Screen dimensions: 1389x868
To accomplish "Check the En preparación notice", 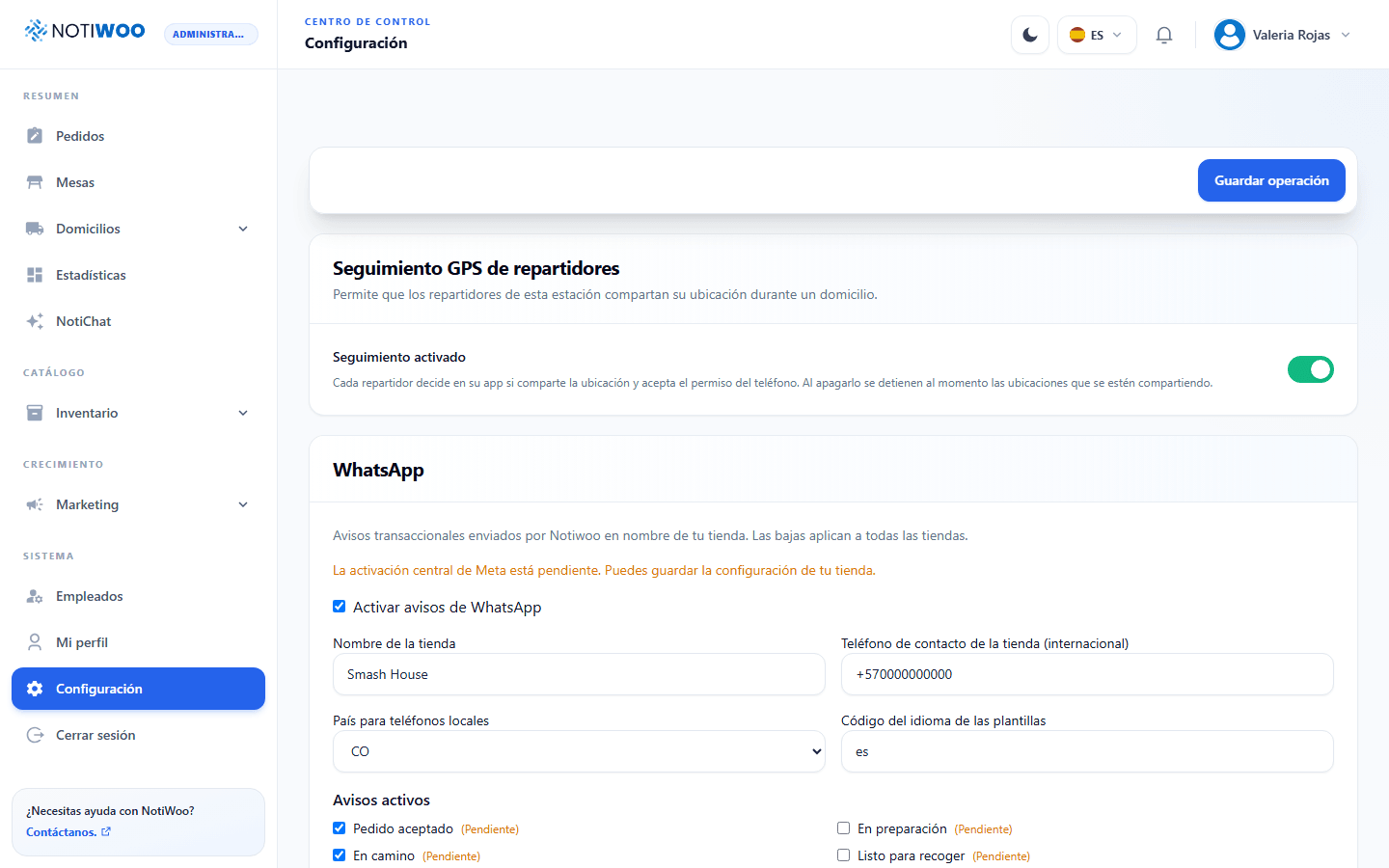I will (844, 828).
